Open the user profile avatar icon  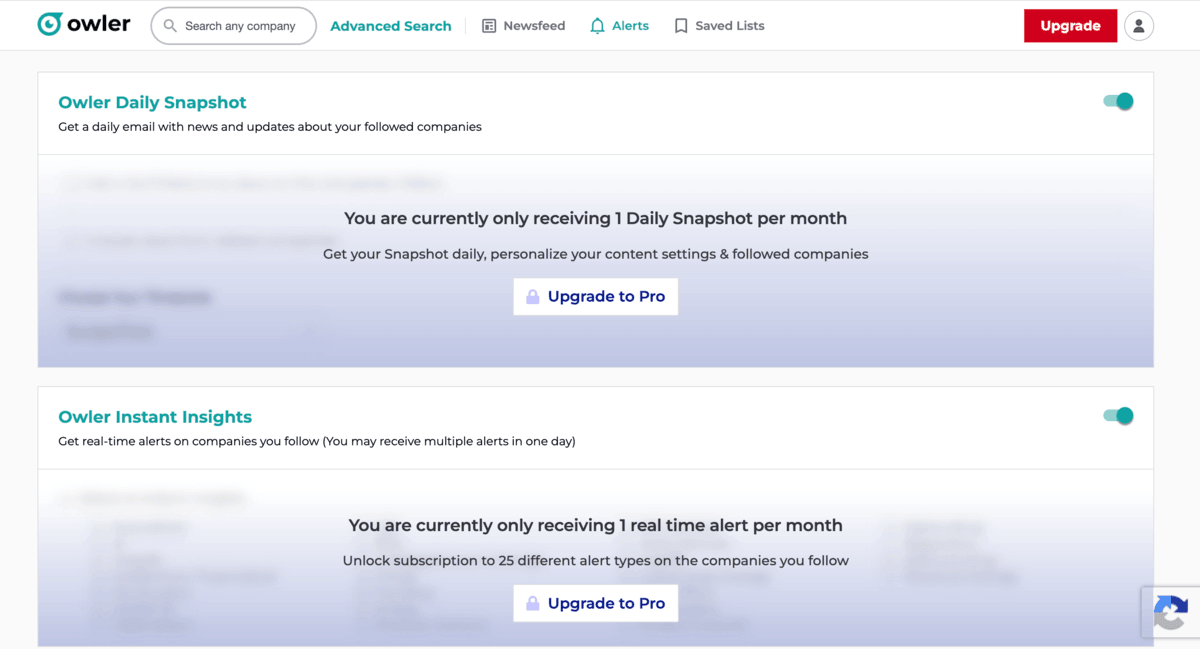pos(1139,26)
